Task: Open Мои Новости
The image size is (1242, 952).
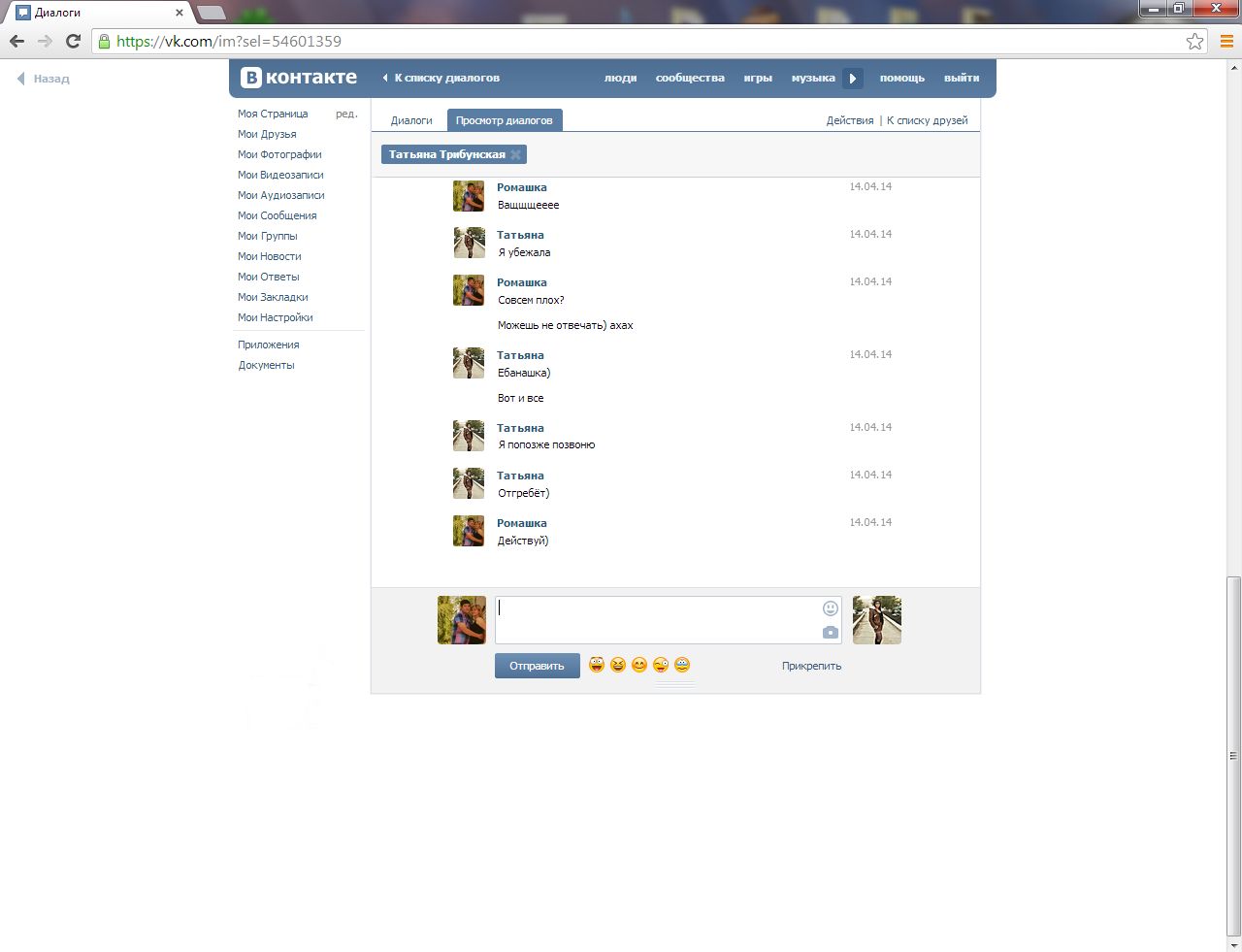Action: [270, 256]
